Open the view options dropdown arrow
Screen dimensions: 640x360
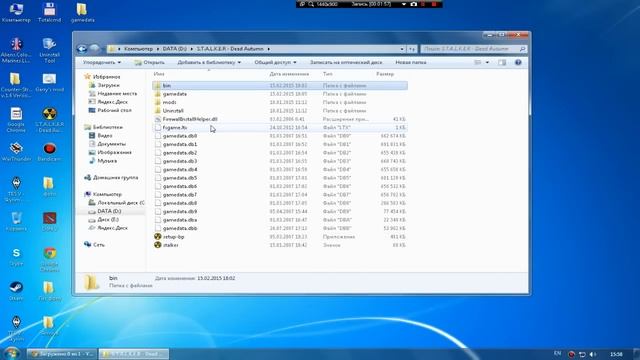tap(487, 62)
